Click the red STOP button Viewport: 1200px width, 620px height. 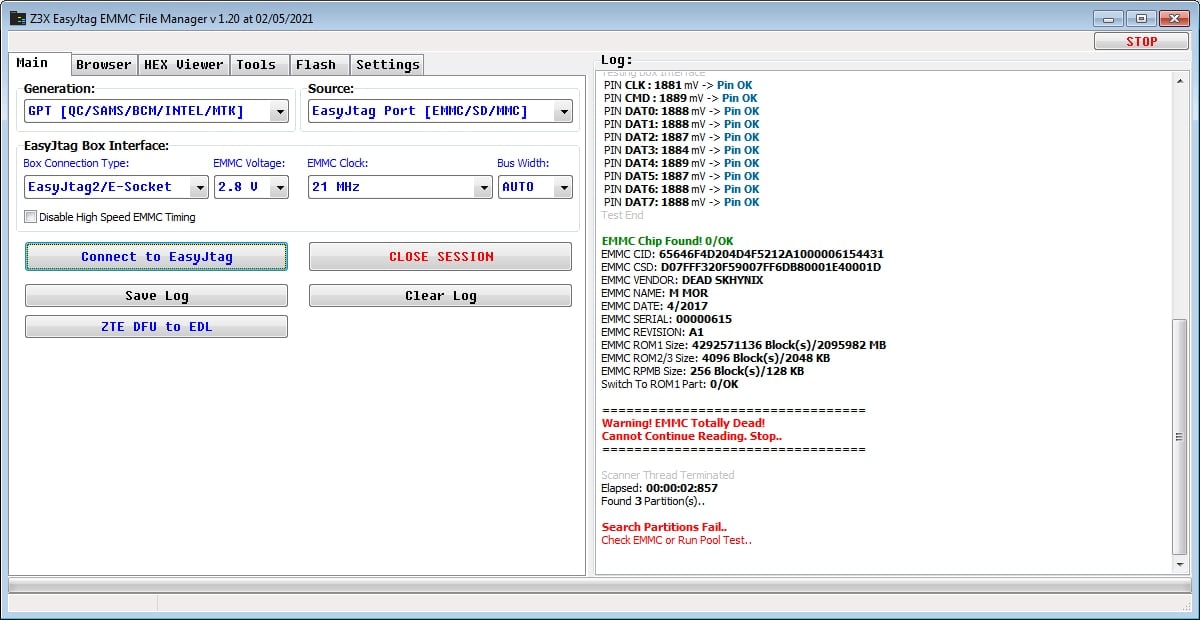[1141, 41]
